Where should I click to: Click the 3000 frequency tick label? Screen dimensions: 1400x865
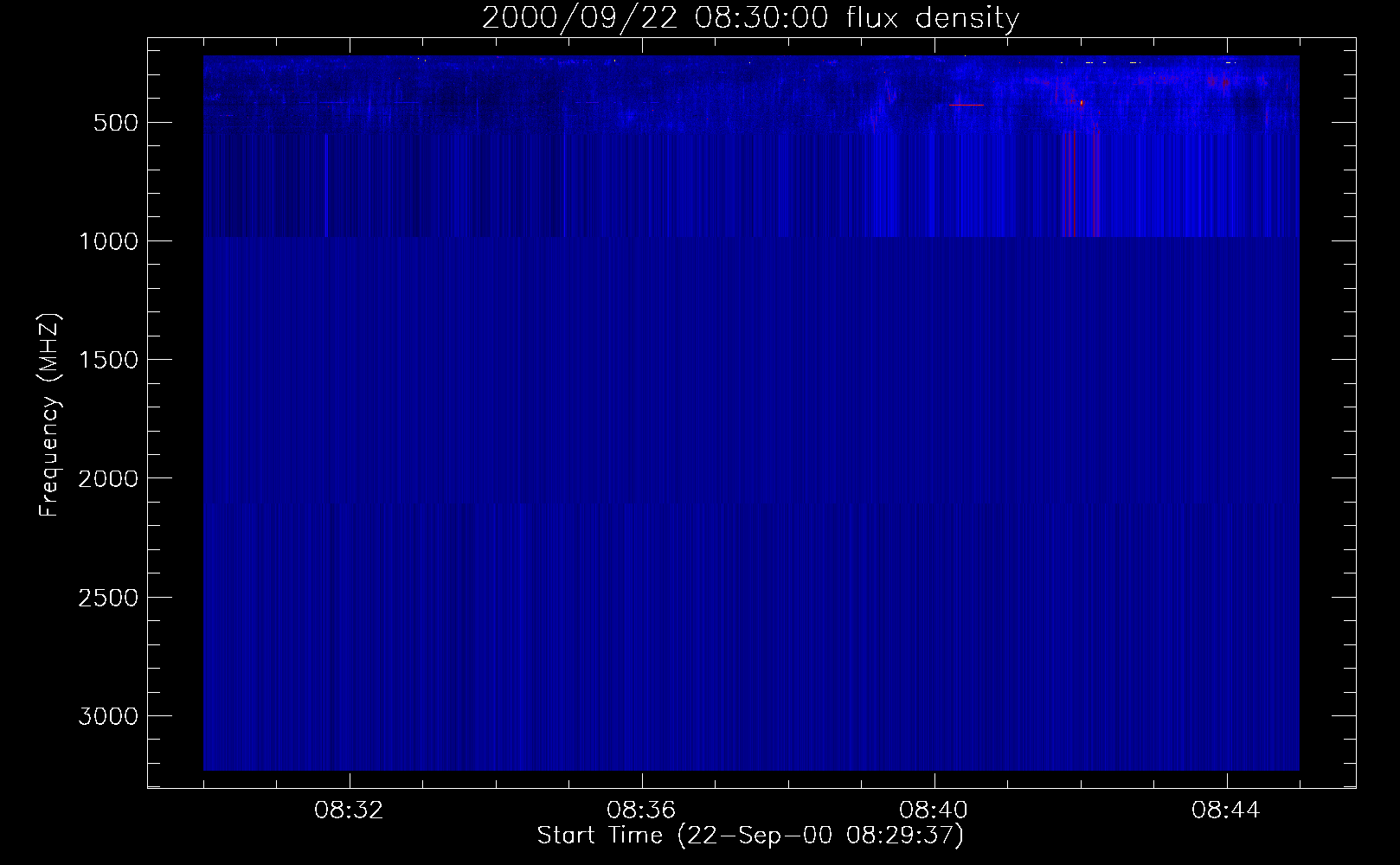click(108, 716)
